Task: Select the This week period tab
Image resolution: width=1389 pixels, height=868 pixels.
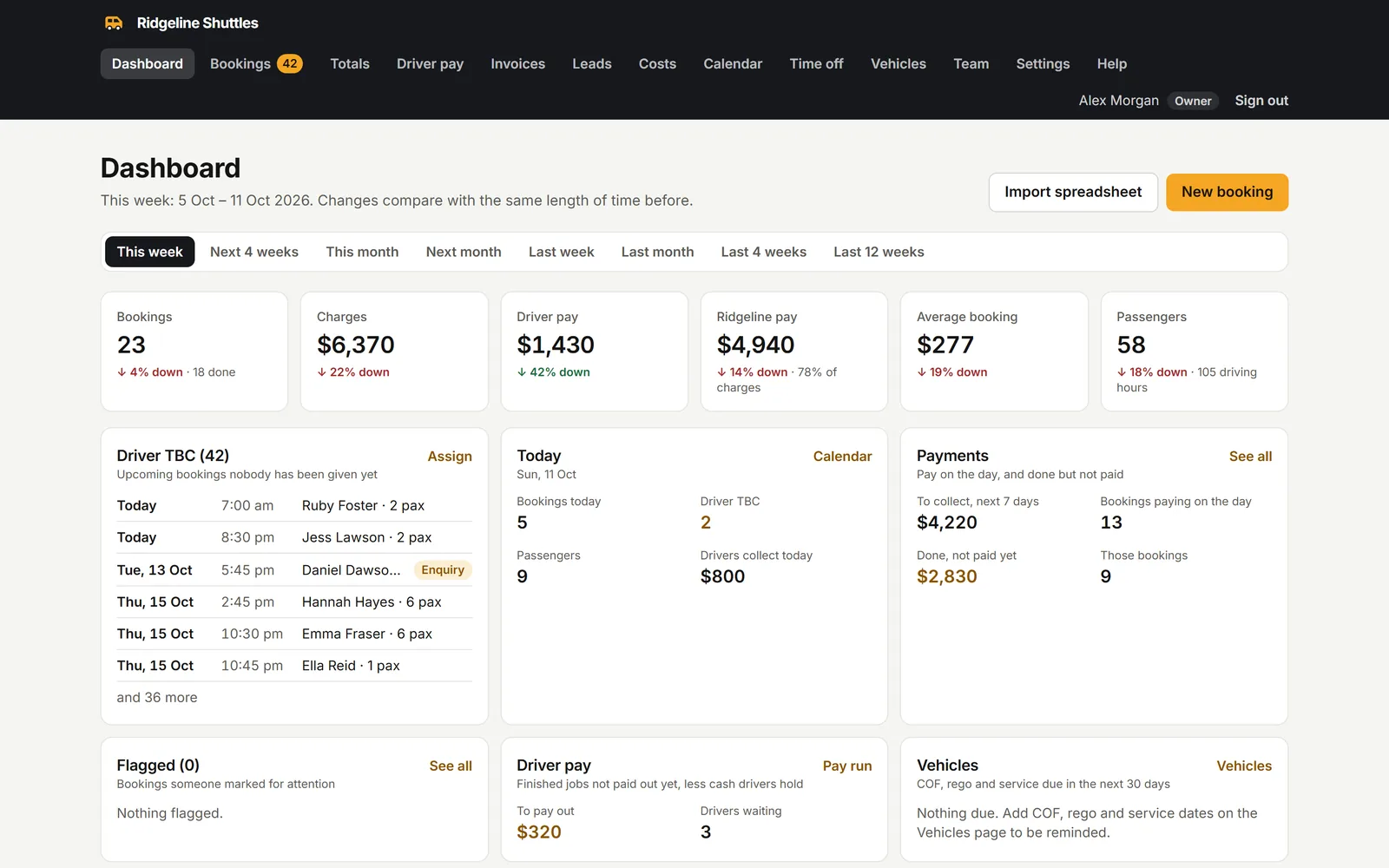Action: 149,252
